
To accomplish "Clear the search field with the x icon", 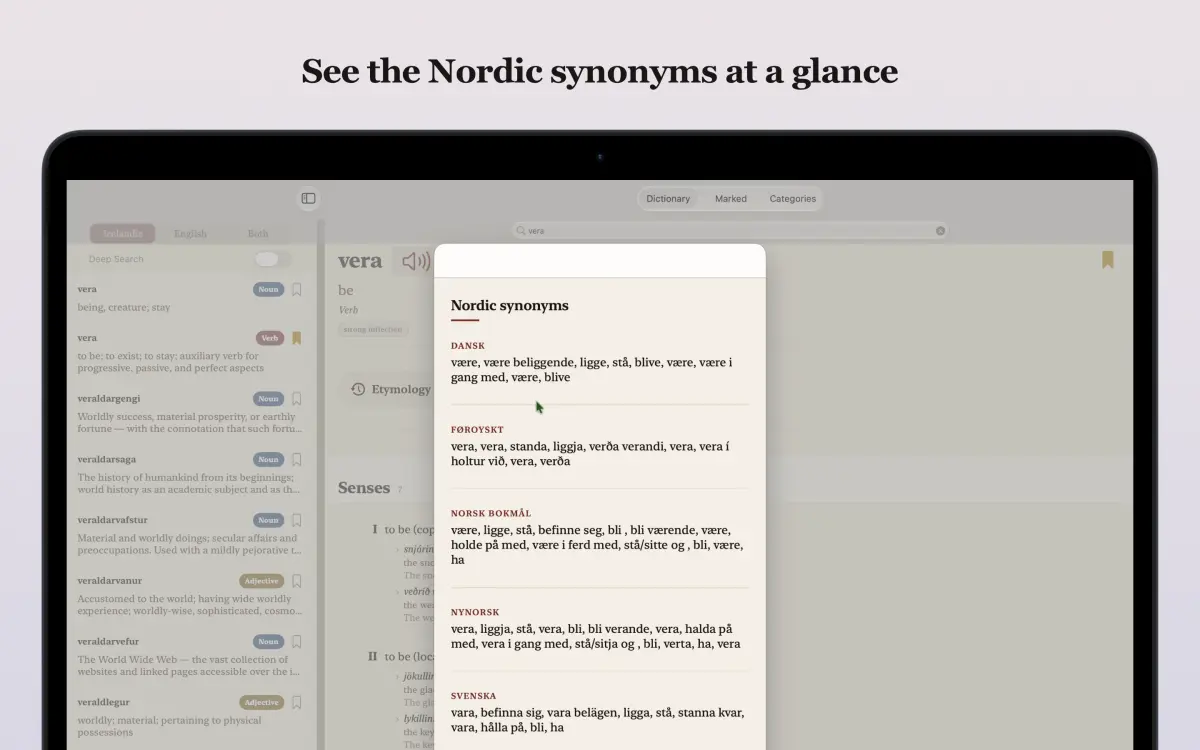I will 940,231.
